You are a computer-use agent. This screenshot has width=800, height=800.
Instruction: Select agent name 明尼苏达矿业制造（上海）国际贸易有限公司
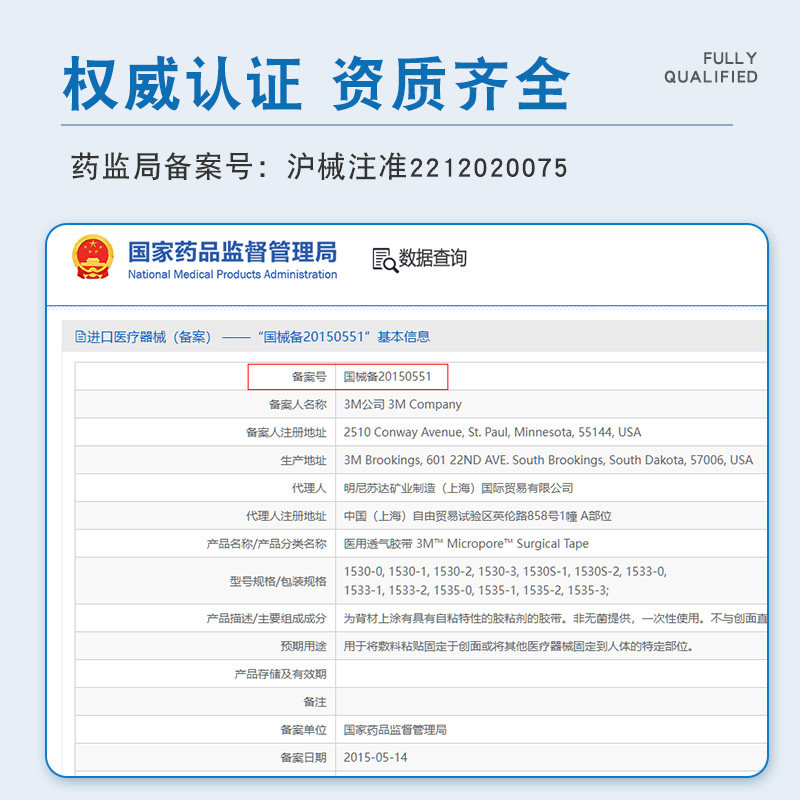(x=458, y=488)
